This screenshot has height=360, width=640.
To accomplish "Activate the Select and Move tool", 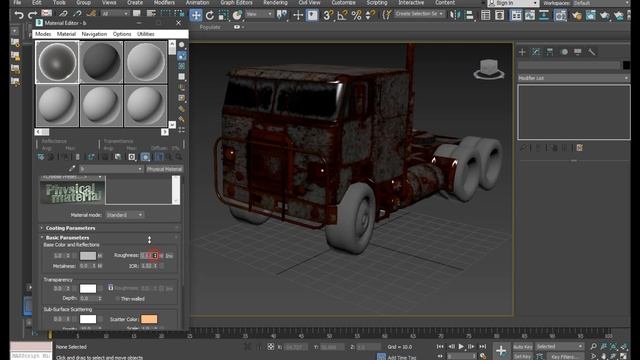I will pyautogui.click(x=196, y=15).
